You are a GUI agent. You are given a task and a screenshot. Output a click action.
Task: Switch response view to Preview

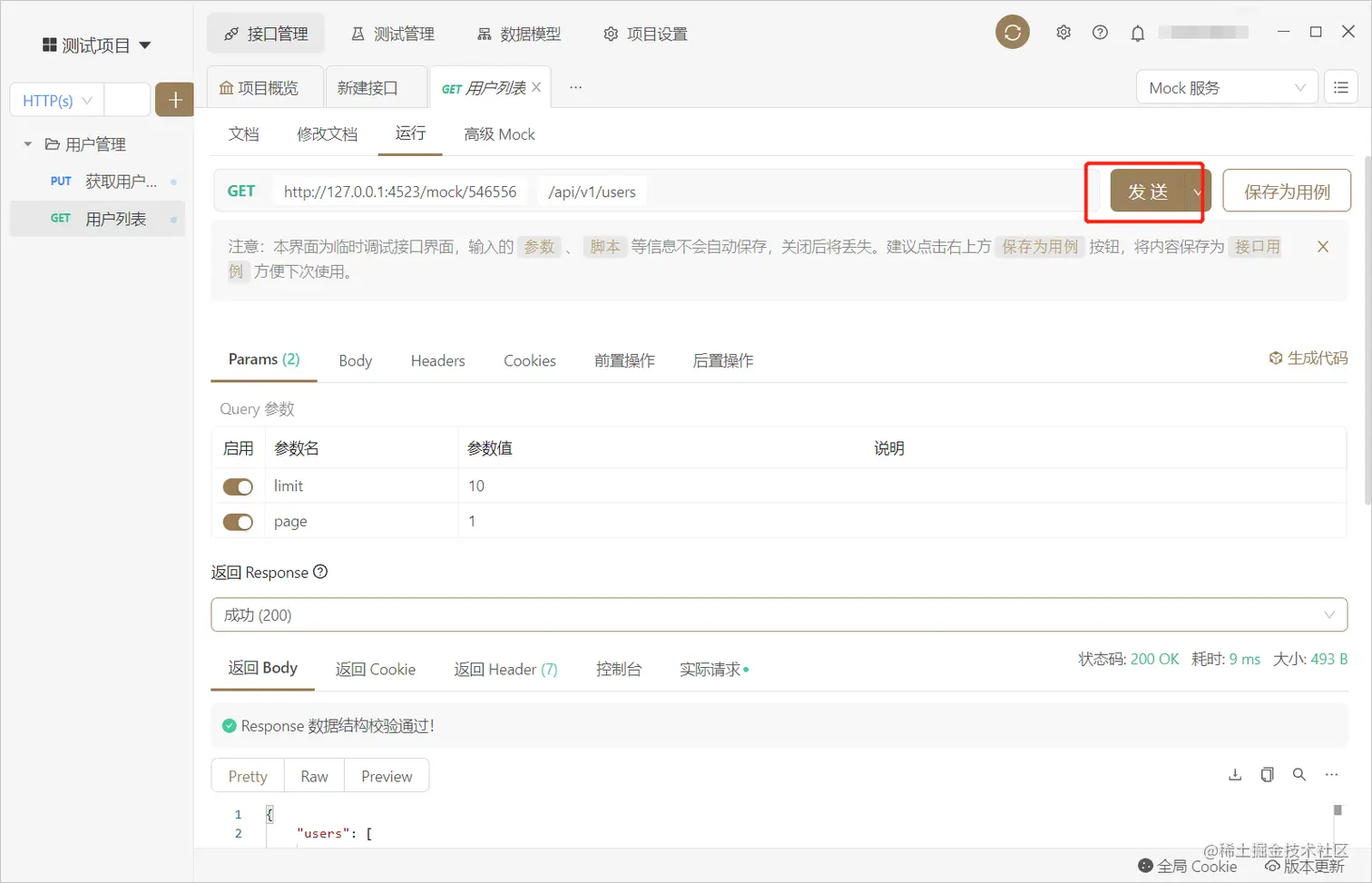pos(387,776)
